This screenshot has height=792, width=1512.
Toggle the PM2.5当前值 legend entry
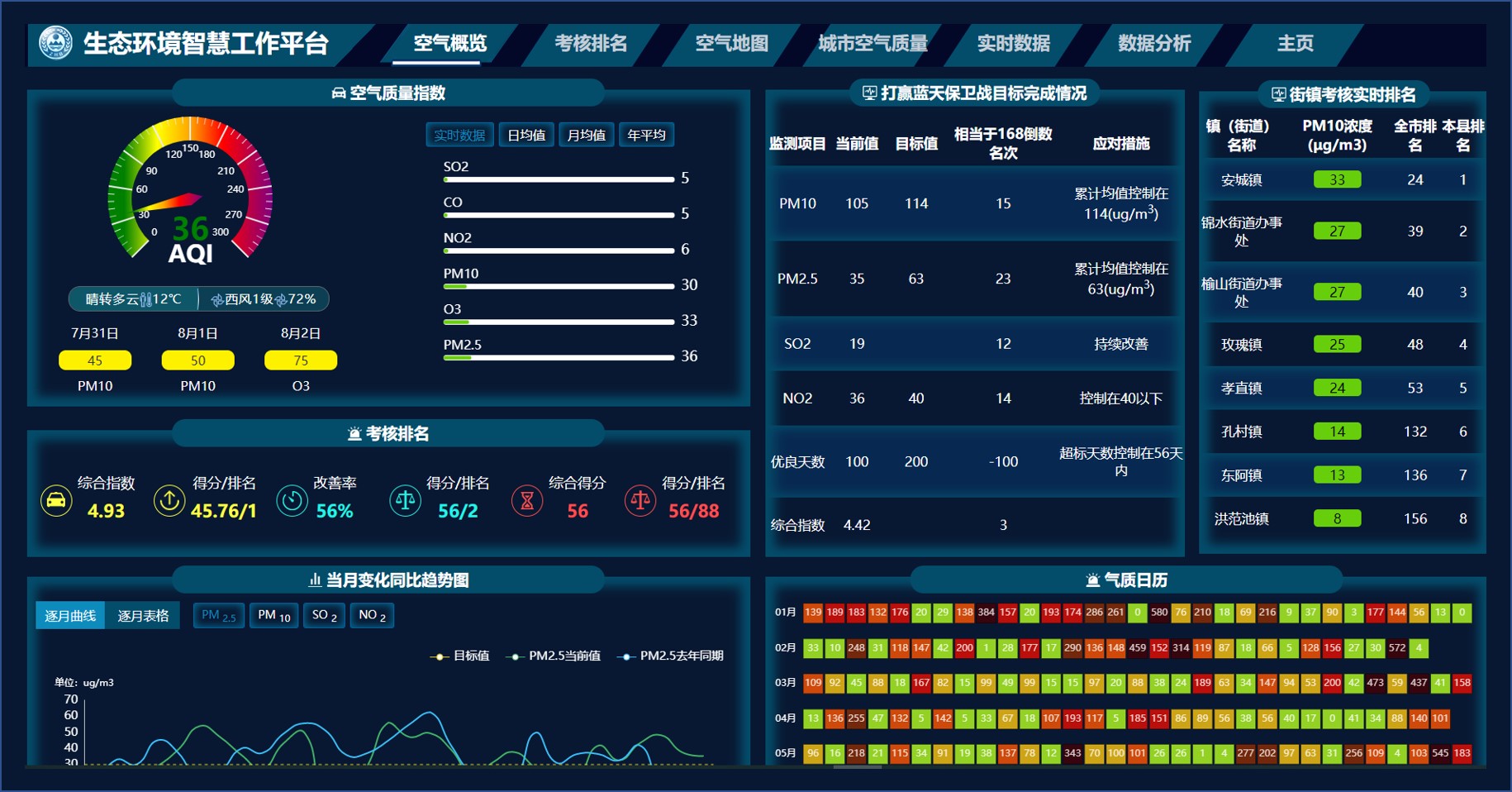(x=553, y=656)
